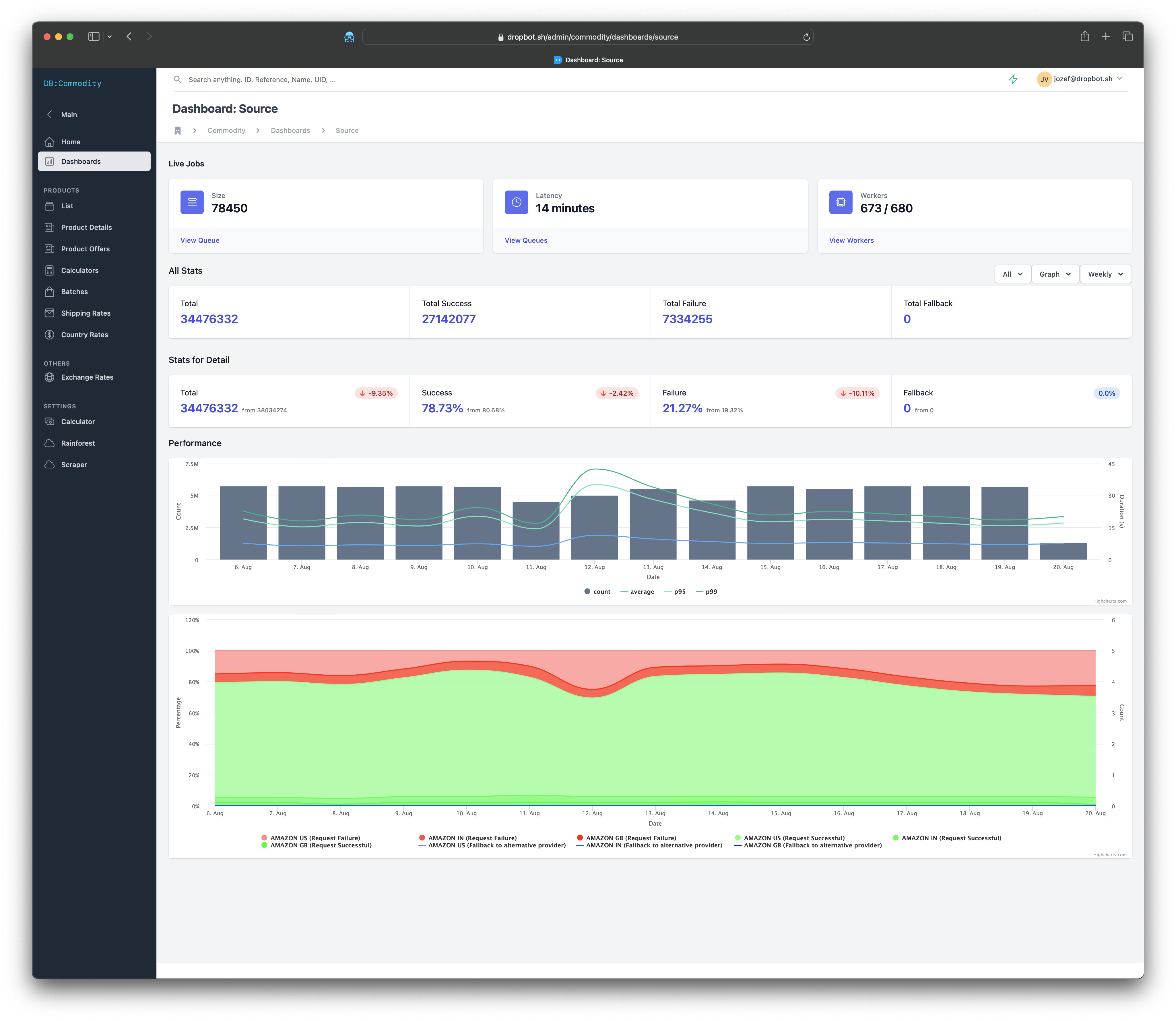Open a new tab with plus icon
This screenshot has width=1176, height=1021.
1106,36
